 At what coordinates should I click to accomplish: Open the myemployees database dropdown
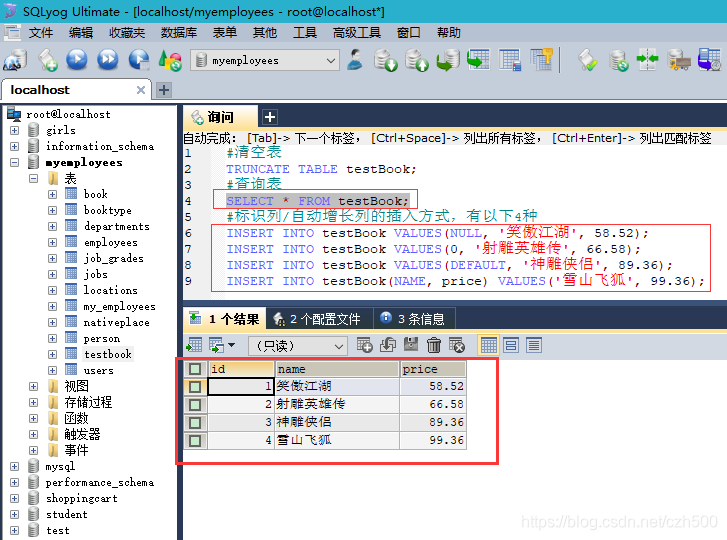tap(265, 61)
